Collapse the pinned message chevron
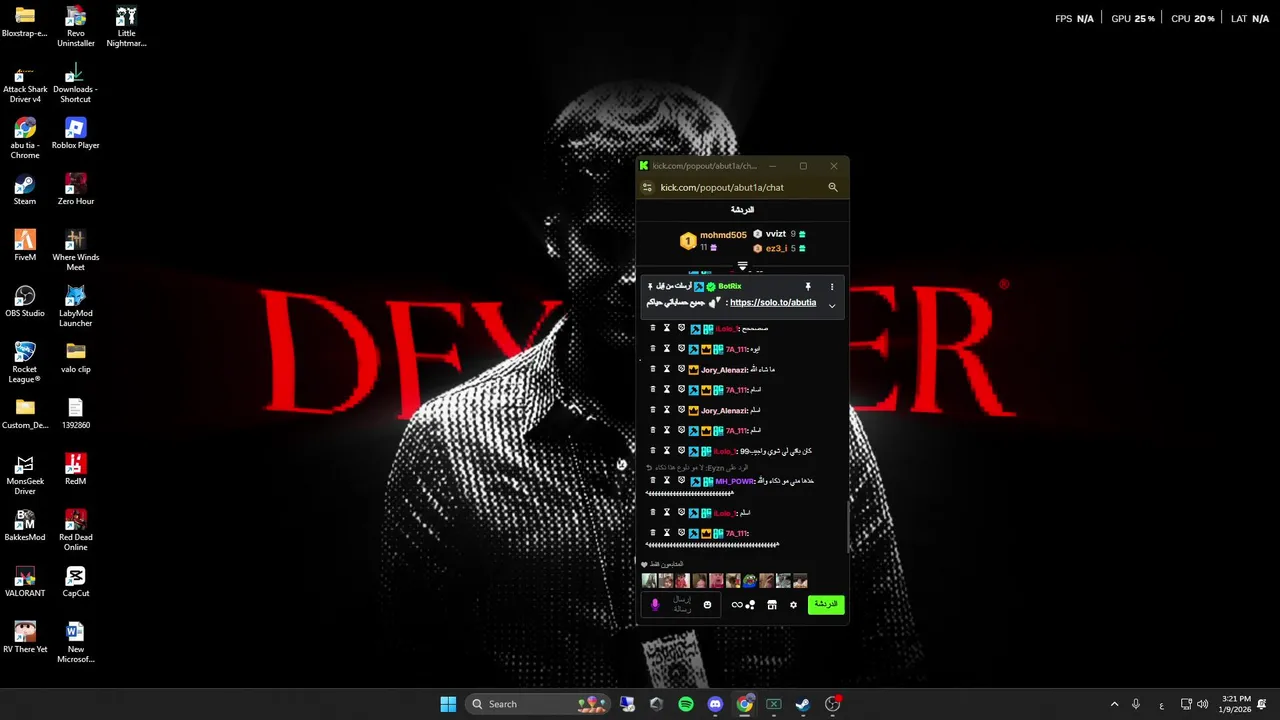The height and width of the screenshot is (720, 1280). coord(832,306)
